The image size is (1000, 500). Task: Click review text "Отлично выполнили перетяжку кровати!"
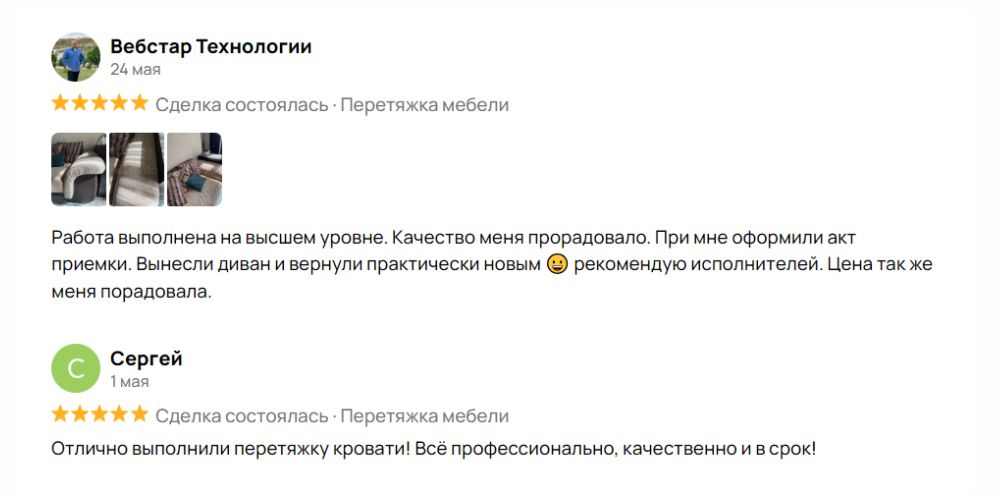[x=230, y=449]
